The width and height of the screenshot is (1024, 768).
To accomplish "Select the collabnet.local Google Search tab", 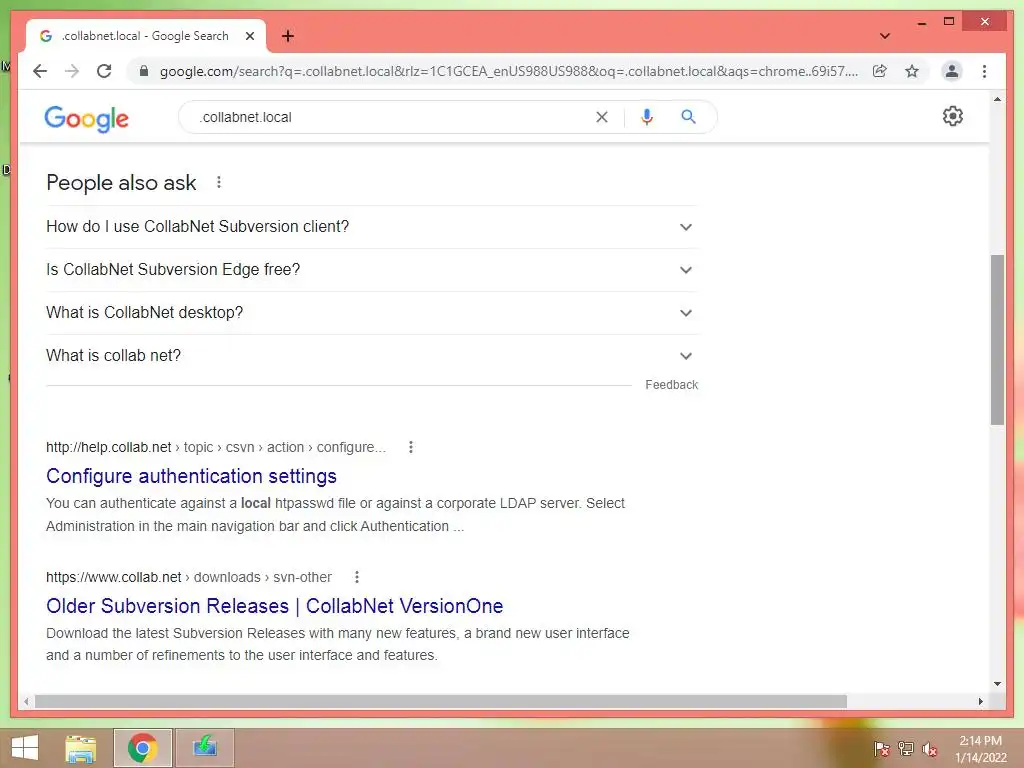I will pyautogui.click(x=145, y=36).
